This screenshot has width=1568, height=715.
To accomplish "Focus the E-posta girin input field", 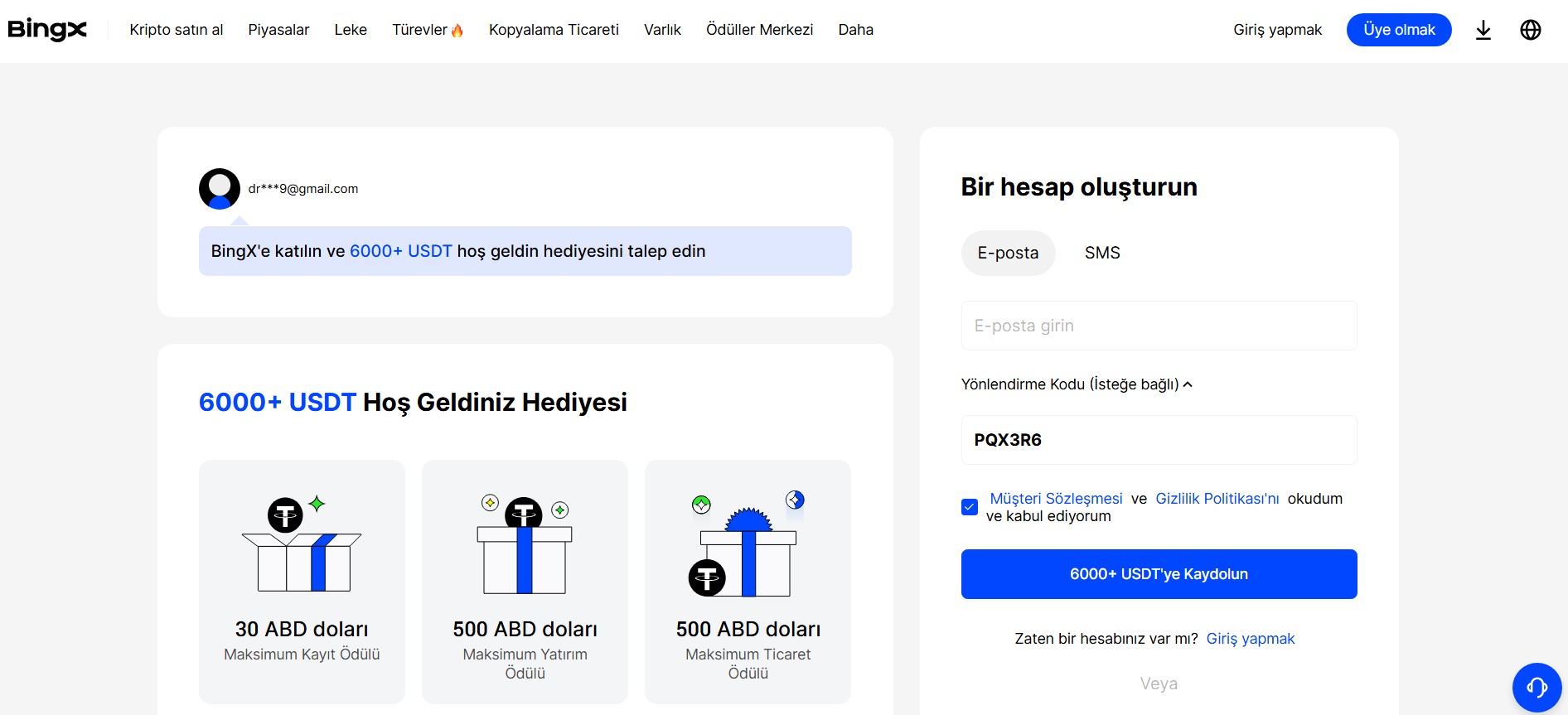I will (x=1159, y=326).
